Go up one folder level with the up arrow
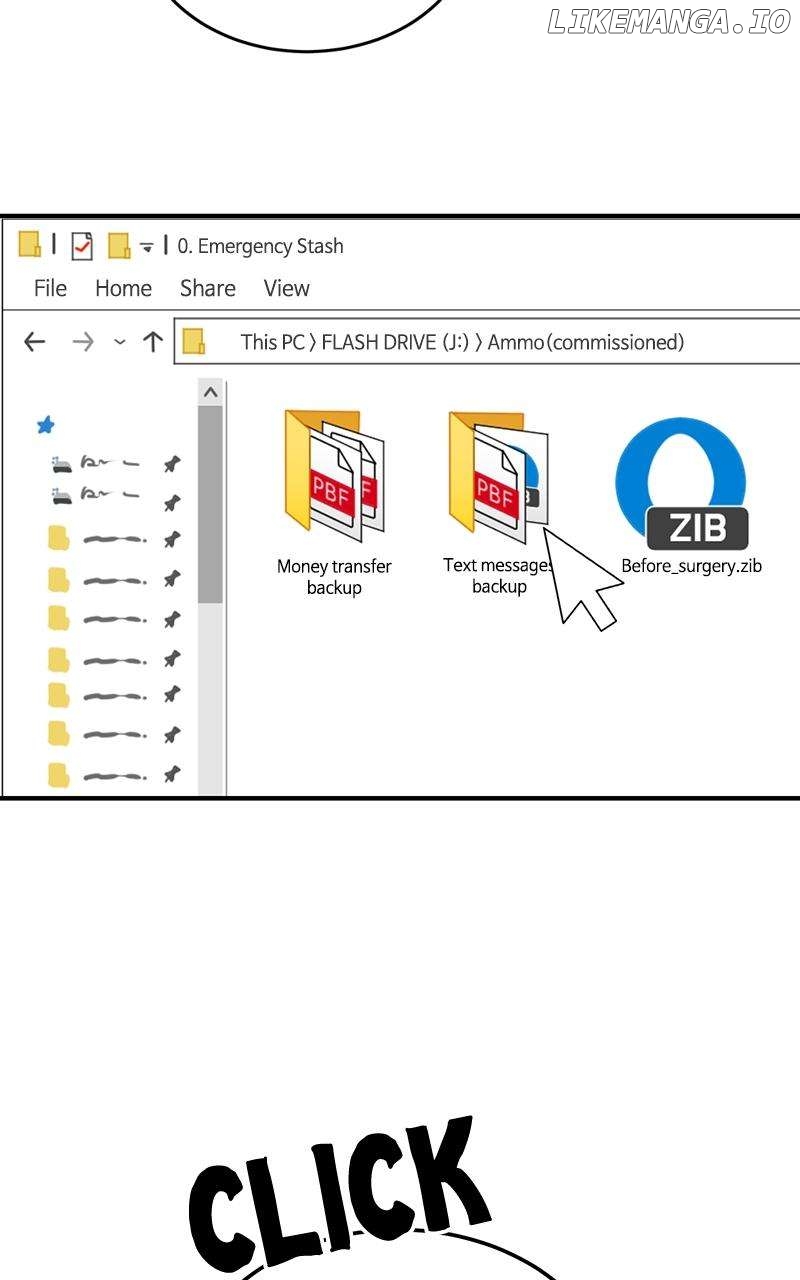Image resolution: width=800 pixels, height=1280 pixels. coord(153,342)
